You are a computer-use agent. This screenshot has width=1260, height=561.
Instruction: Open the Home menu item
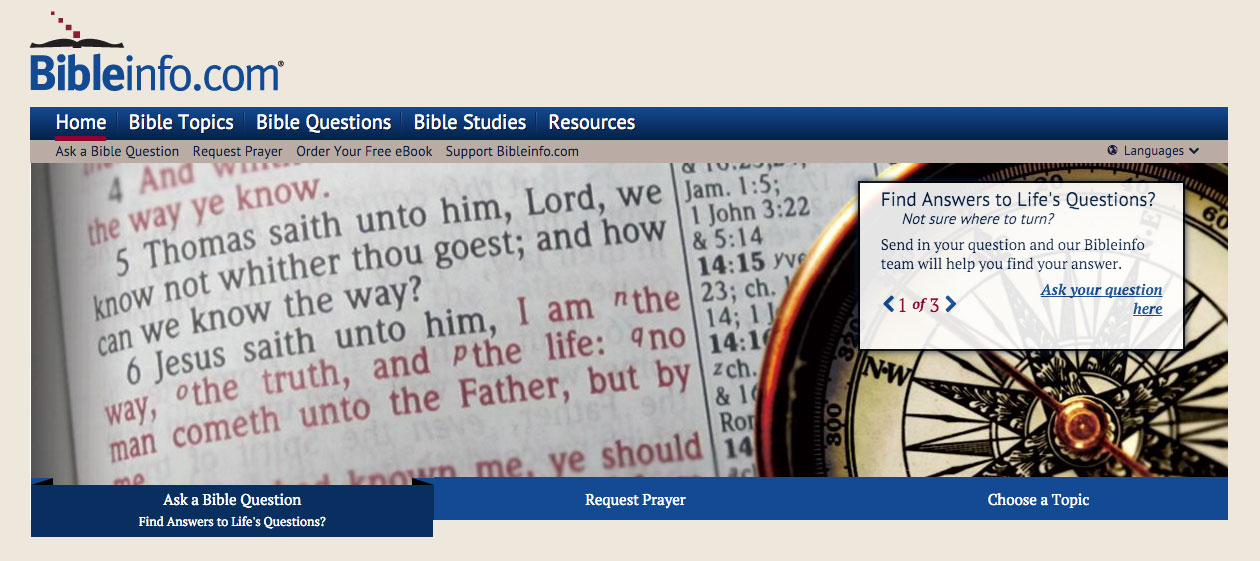pos(81,123)
